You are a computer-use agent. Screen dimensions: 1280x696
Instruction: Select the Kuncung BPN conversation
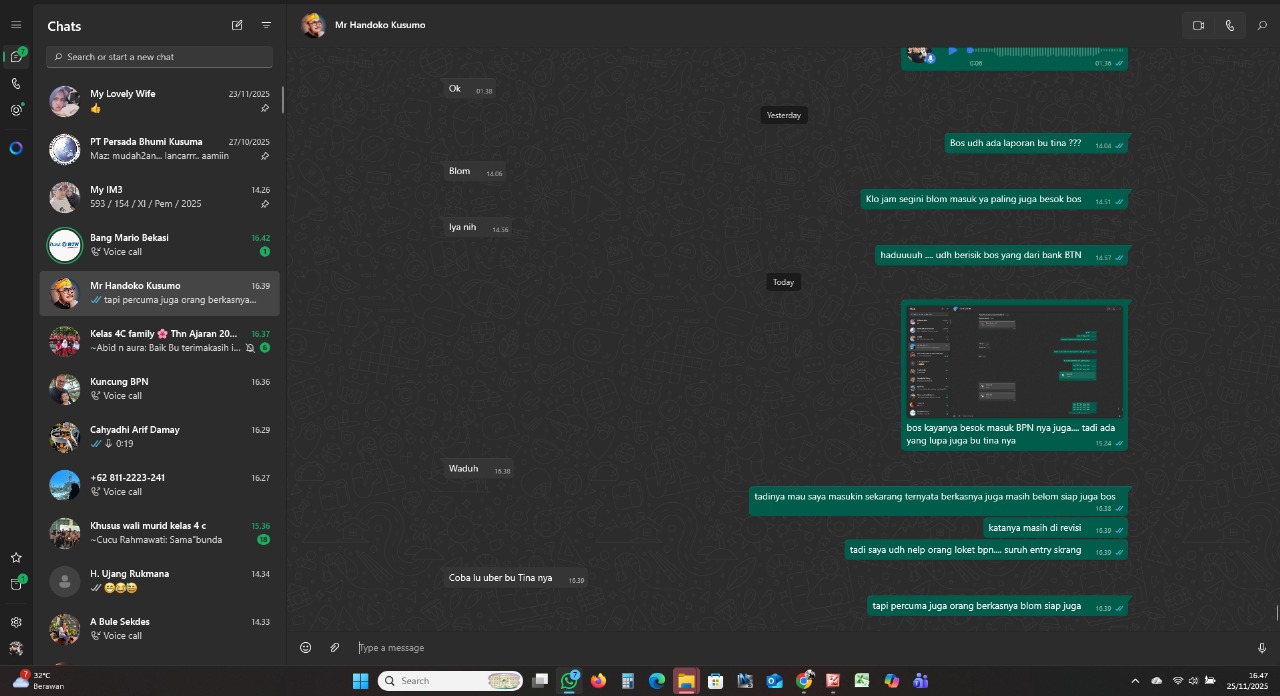point(160,389)
